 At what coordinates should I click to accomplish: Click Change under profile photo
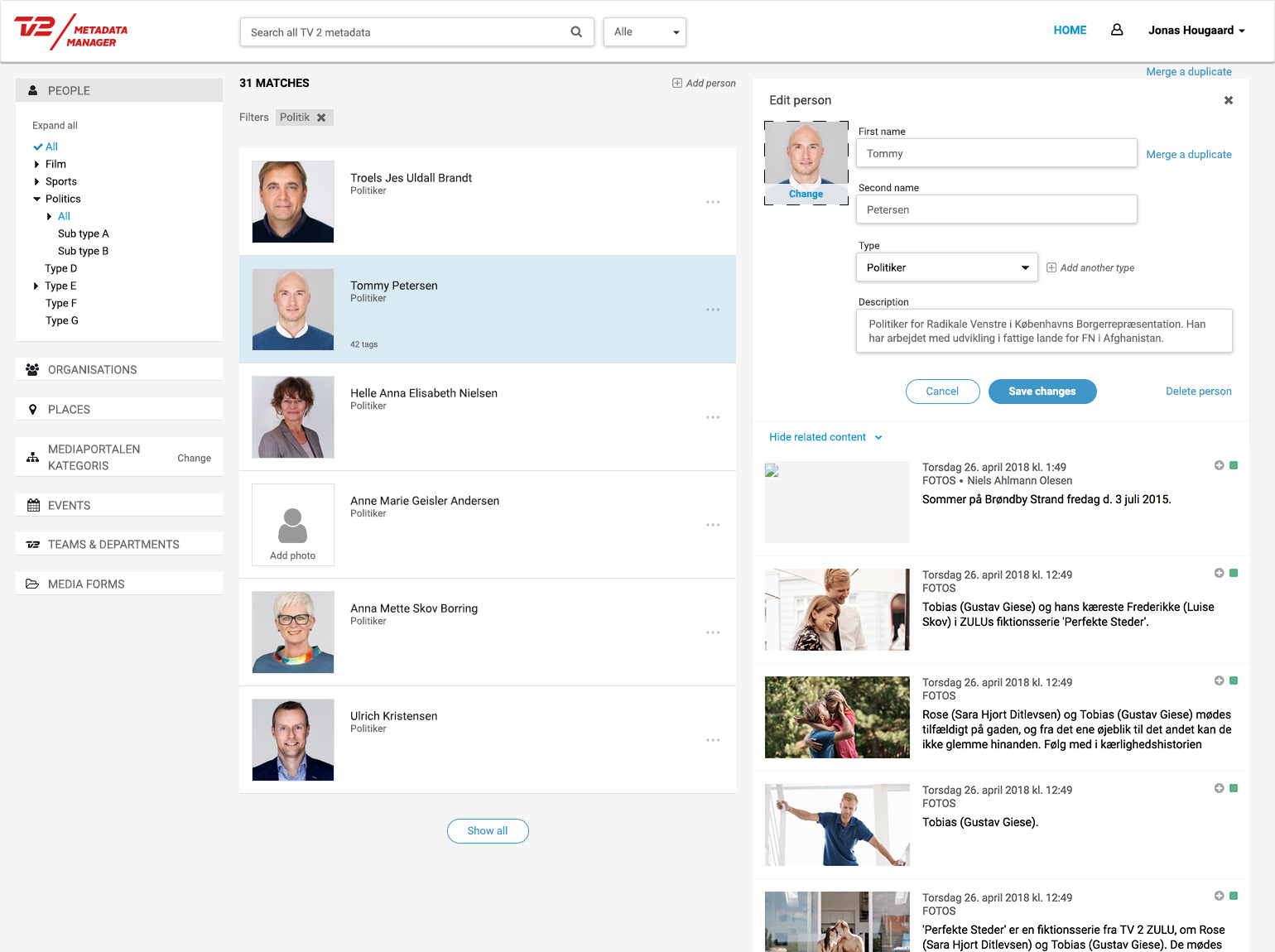(806, 194)
